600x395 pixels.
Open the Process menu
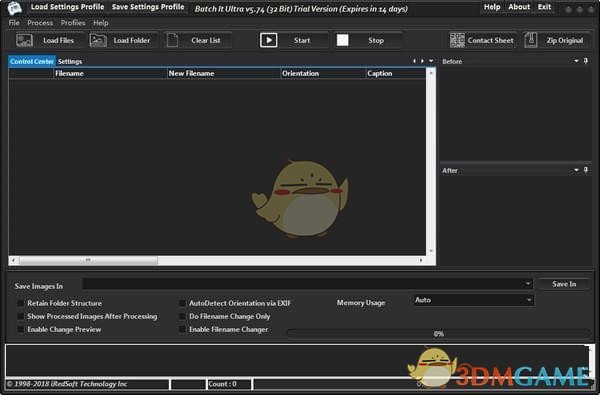click(40, 23)
